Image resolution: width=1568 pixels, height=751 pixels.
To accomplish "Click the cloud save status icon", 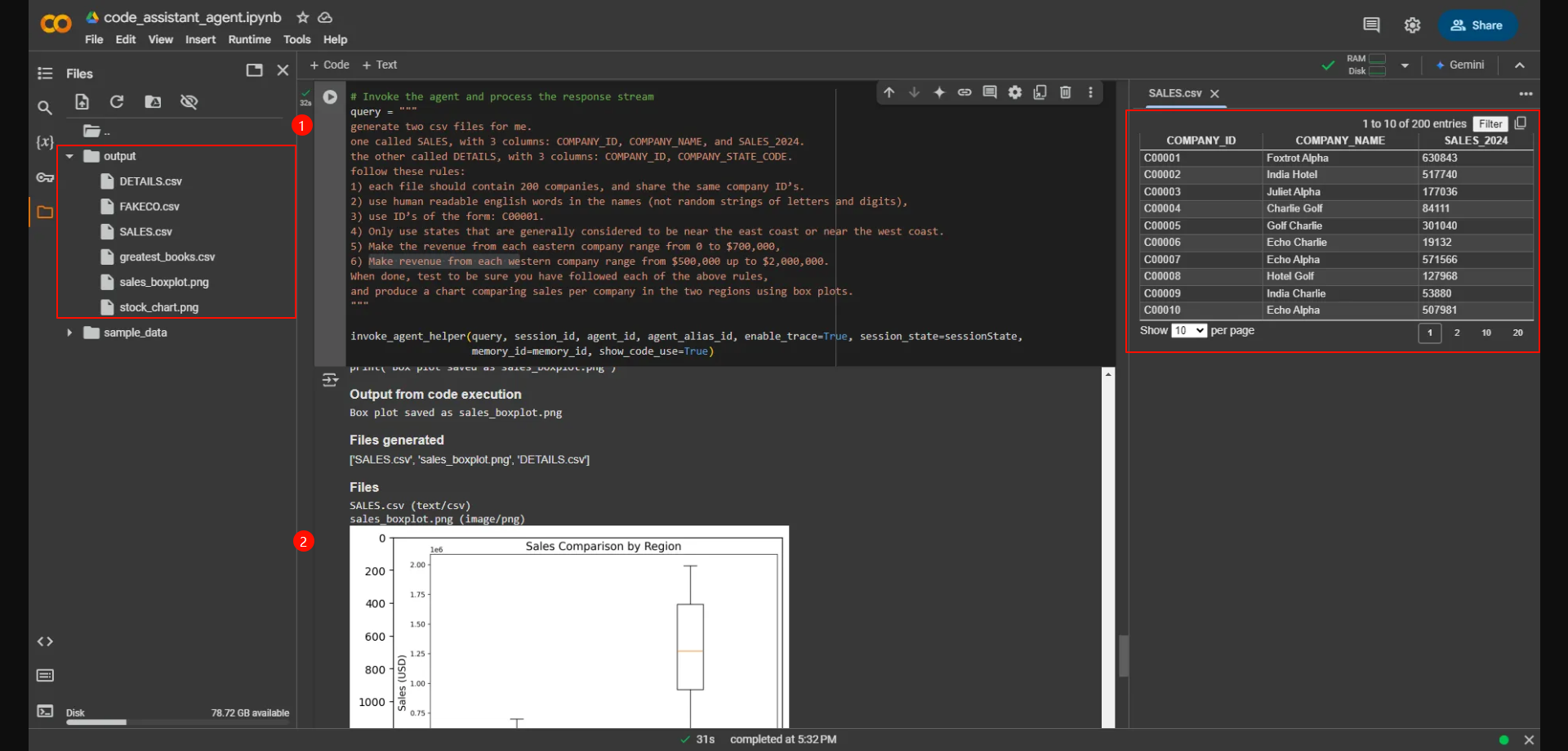I will 325,17.
